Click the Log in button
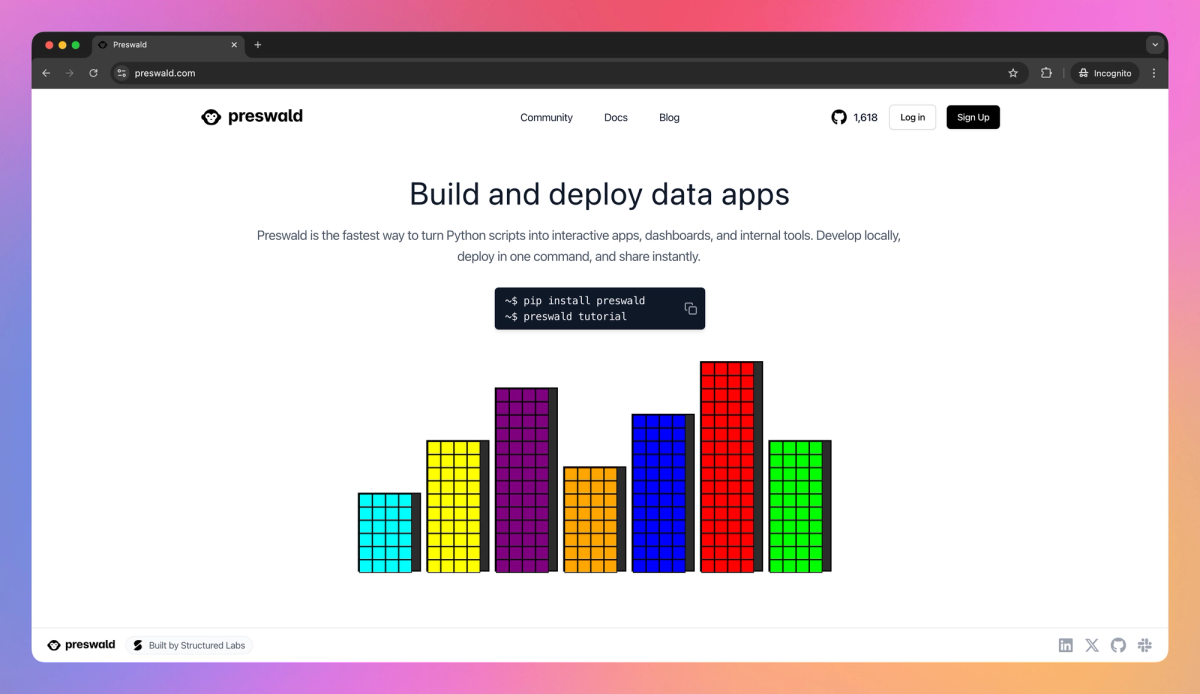Viewport: 1200px width, 694px height. pos(913,117)
